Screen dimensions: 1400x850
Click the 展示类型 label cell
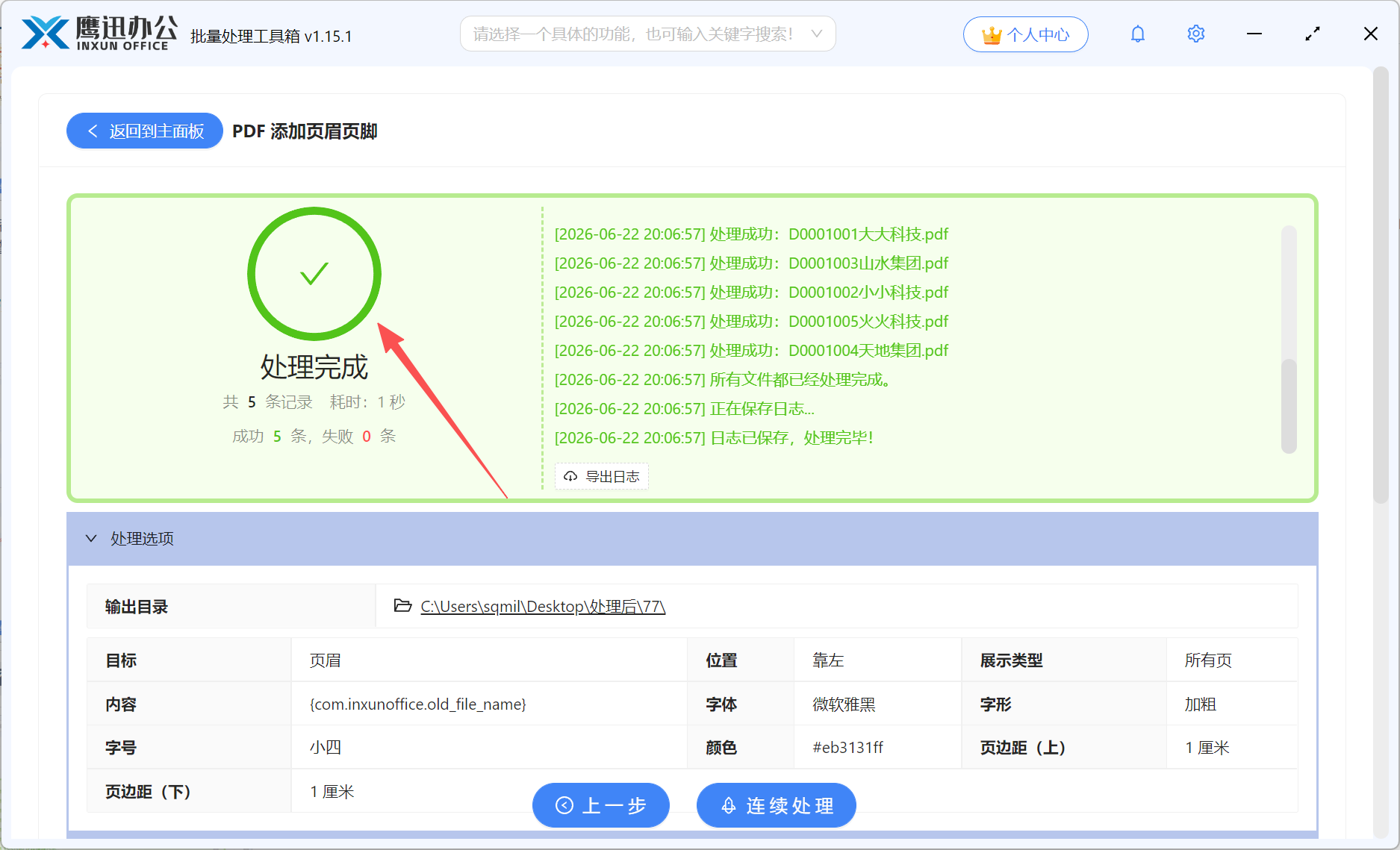pos(1064,660)
